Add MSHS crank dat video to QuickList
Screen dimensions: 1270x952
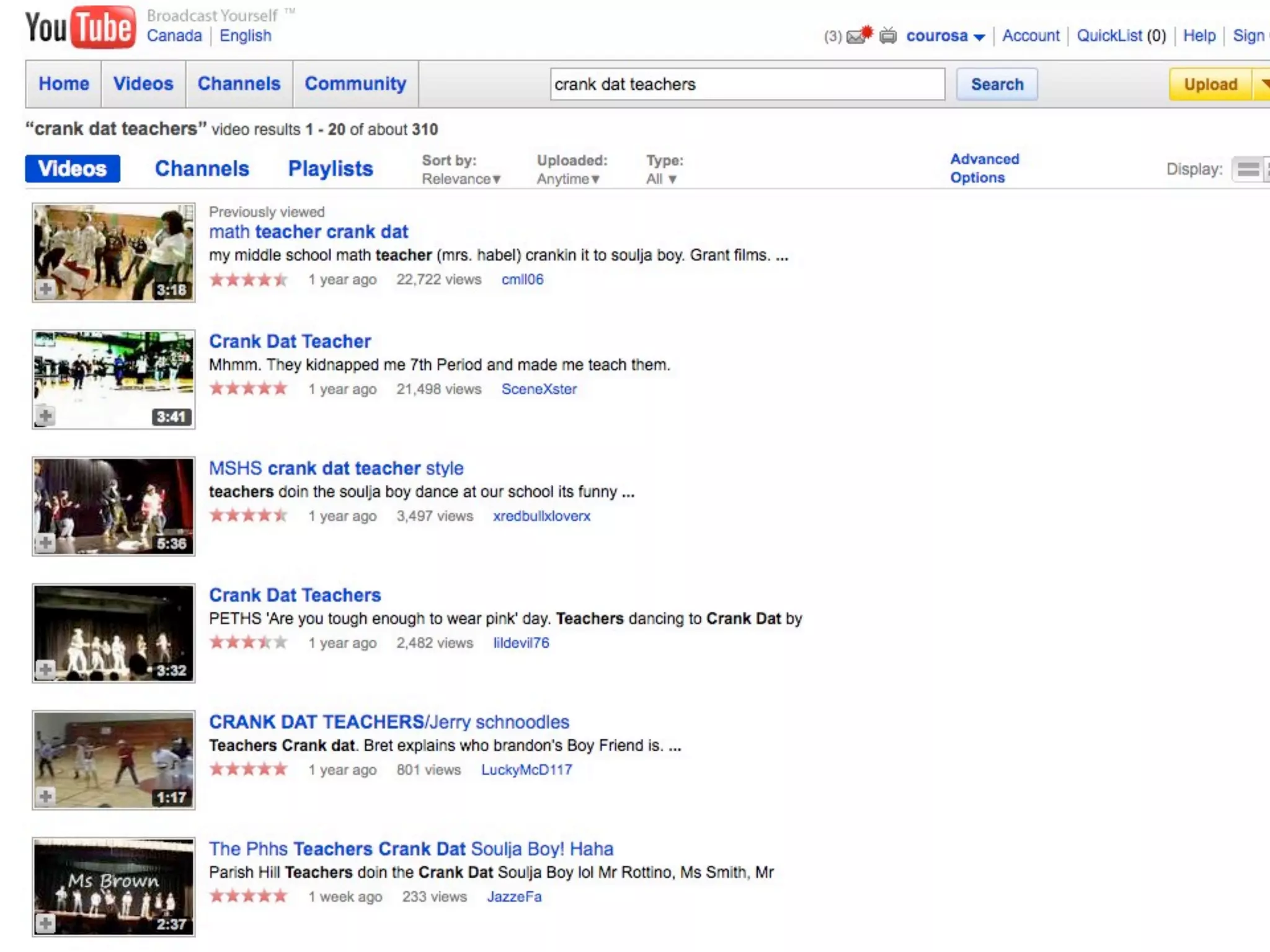45,543
